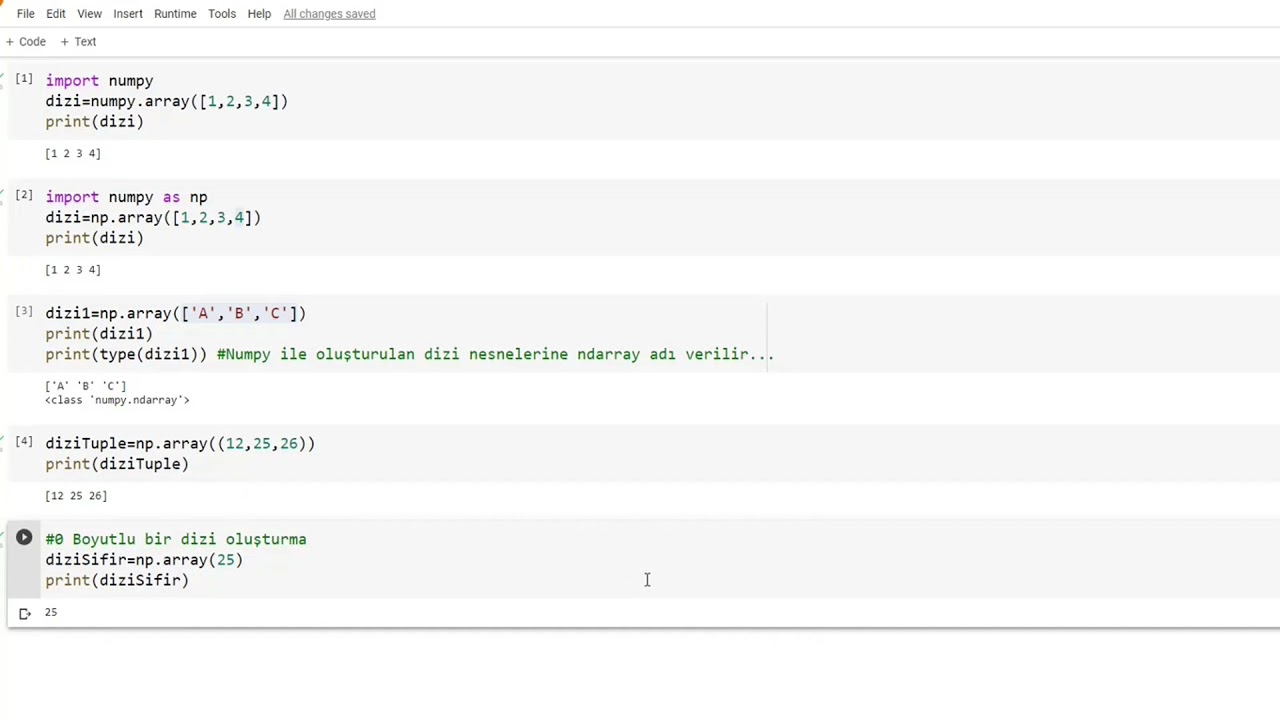The image size is (1280, 720).
Task: Click the line import numpy as np
Action: pyautogui.click(x=126, y=197)
